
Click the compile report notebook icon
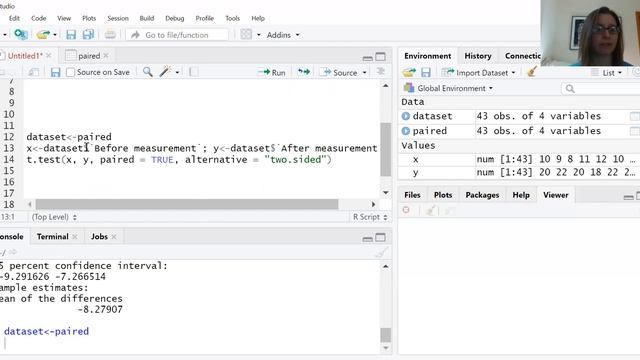pyautogui.click(x=194, y=72)
